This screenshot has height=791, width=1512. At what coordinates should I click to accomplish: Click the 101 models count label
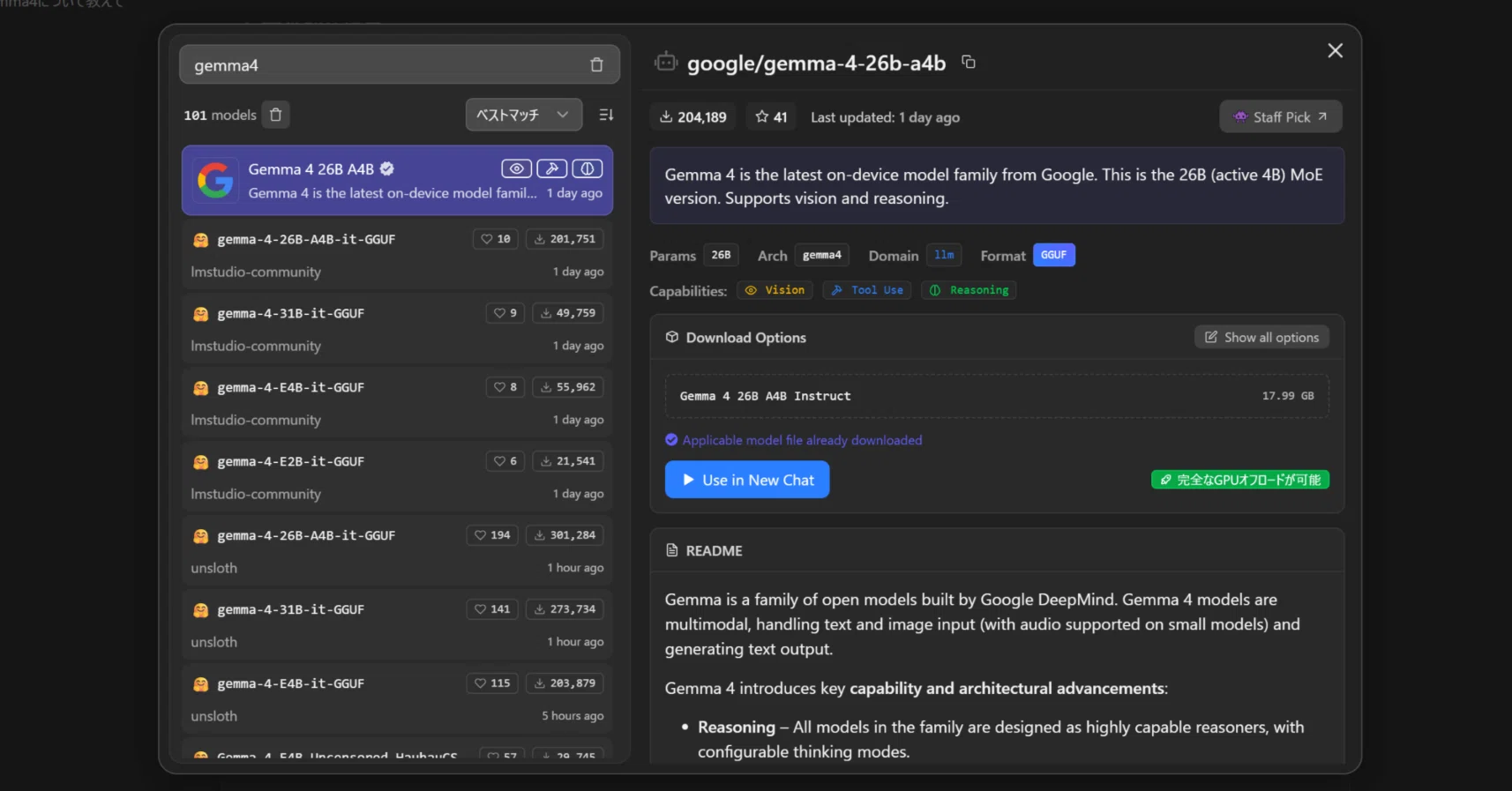pos(220,115)
